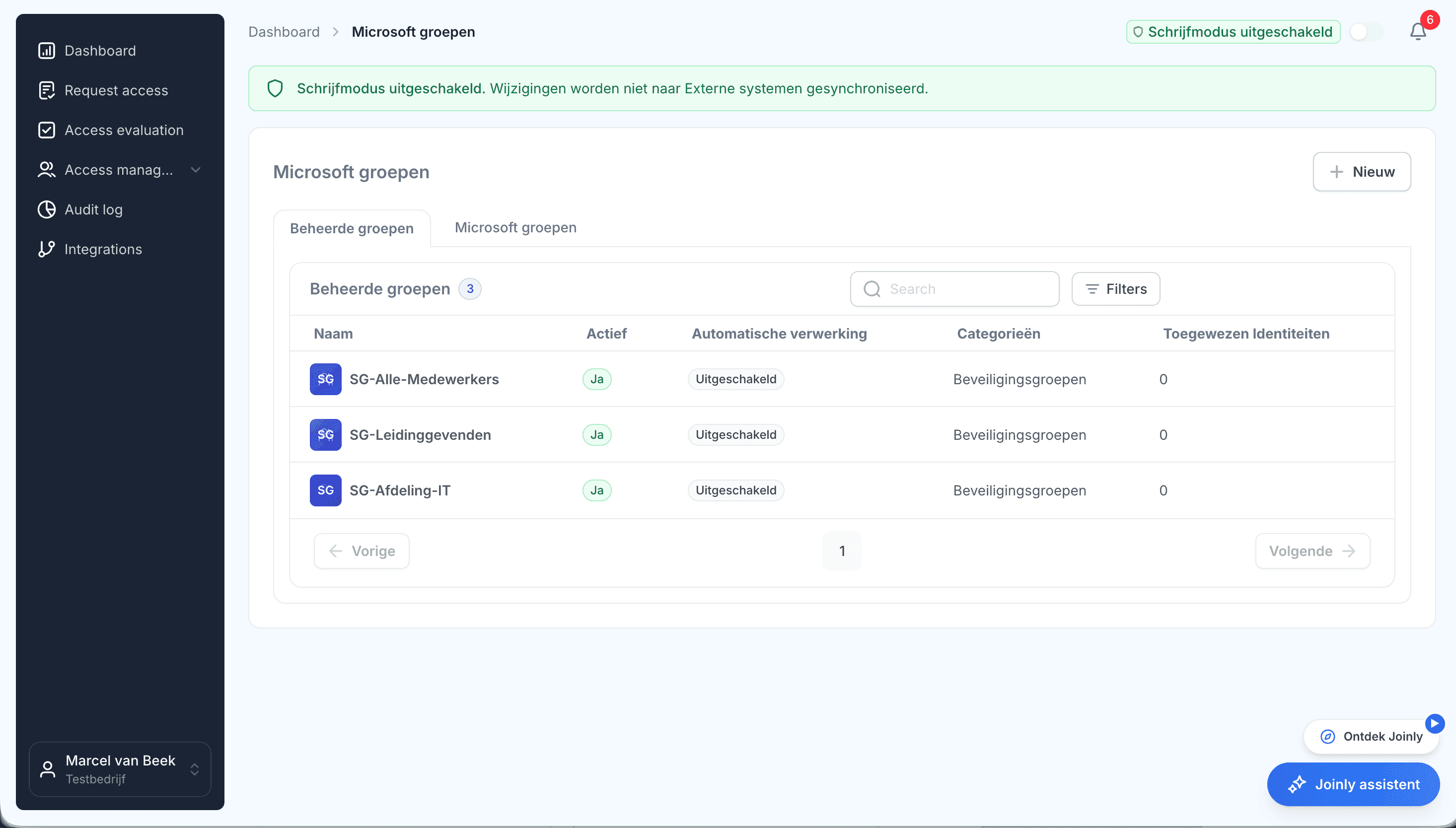Click the user avatar icon beside Marcel van Beek
The width and height of the screenshot is (1456, 828).
48,769
